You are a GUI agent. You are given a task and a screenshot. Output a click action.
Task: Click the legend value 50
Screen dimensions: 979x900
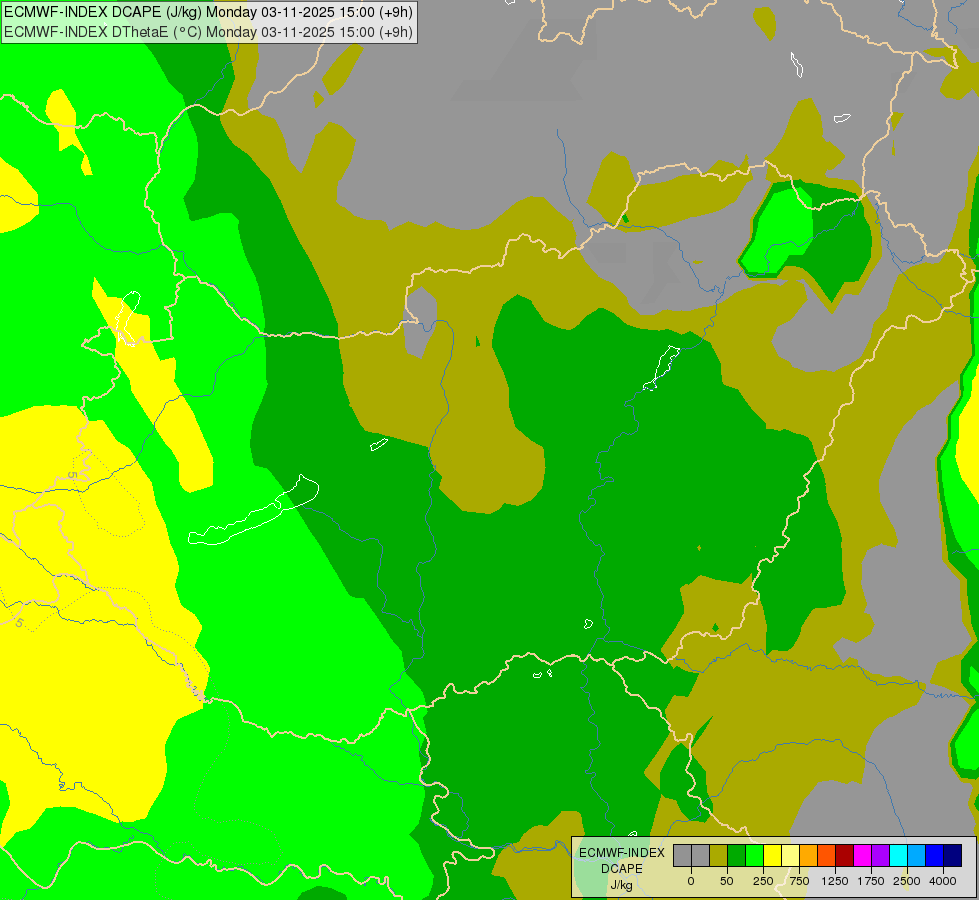pyautogui.click(x=727, y=881)
